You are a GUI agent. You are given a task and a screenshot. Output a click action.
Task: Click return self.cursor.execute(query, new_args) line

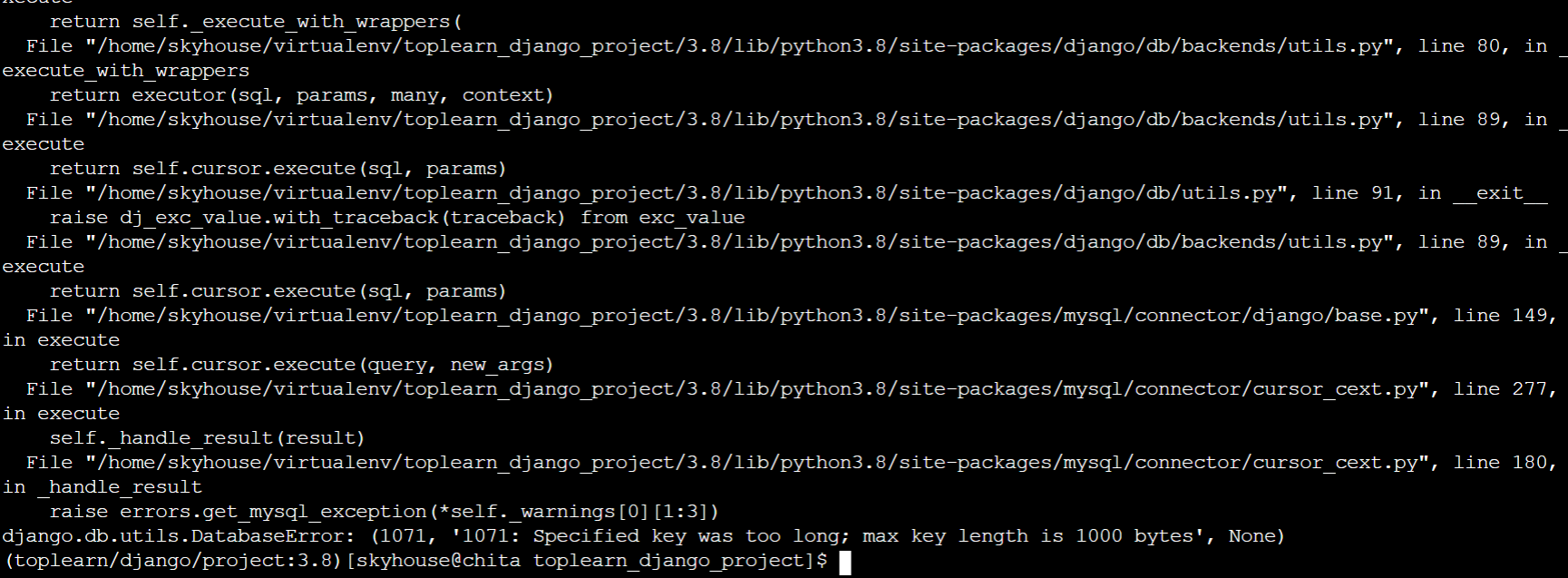(302, 365)
